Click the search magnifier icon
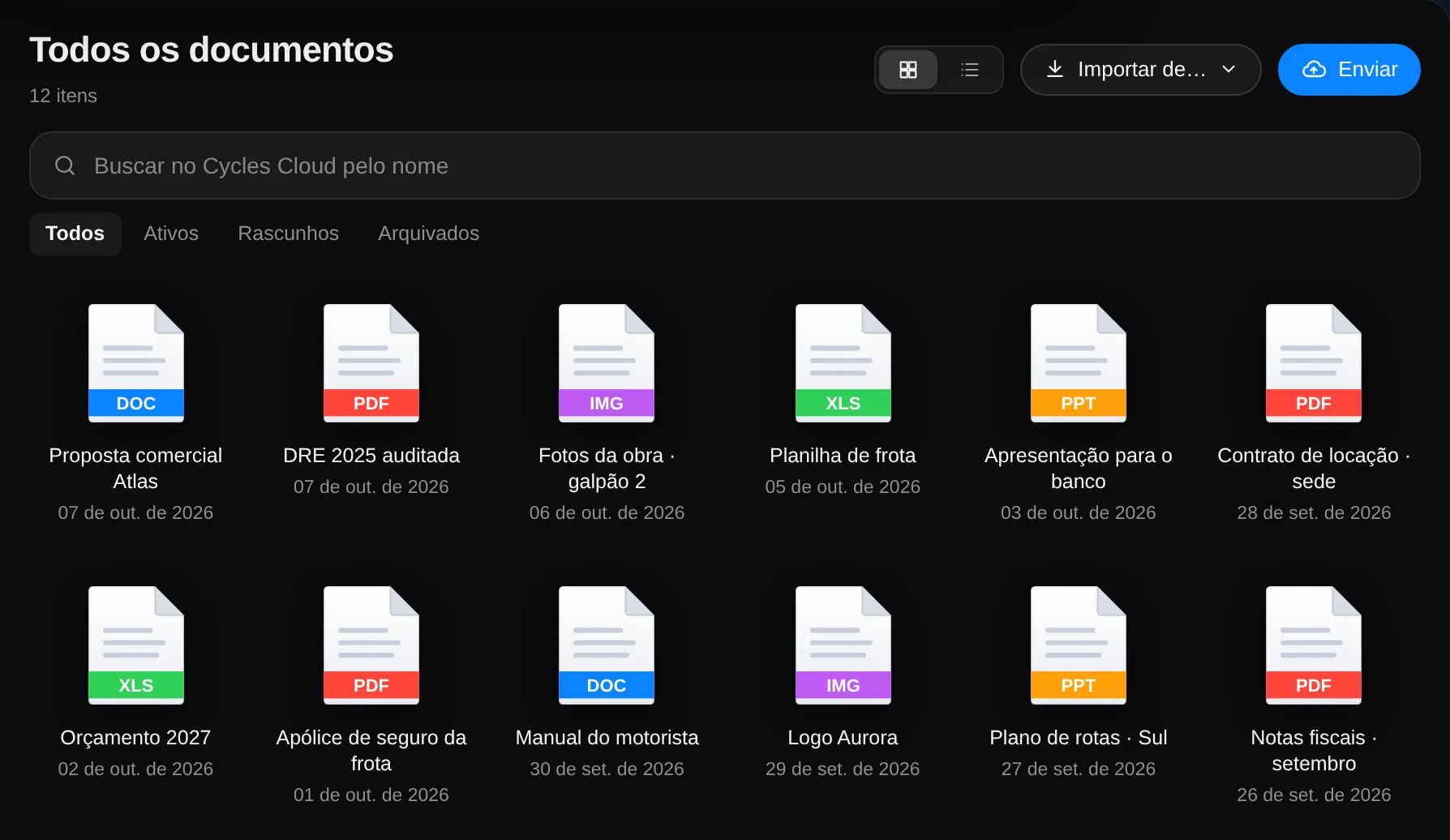The image size is (1450, 840). coord(65,165)
